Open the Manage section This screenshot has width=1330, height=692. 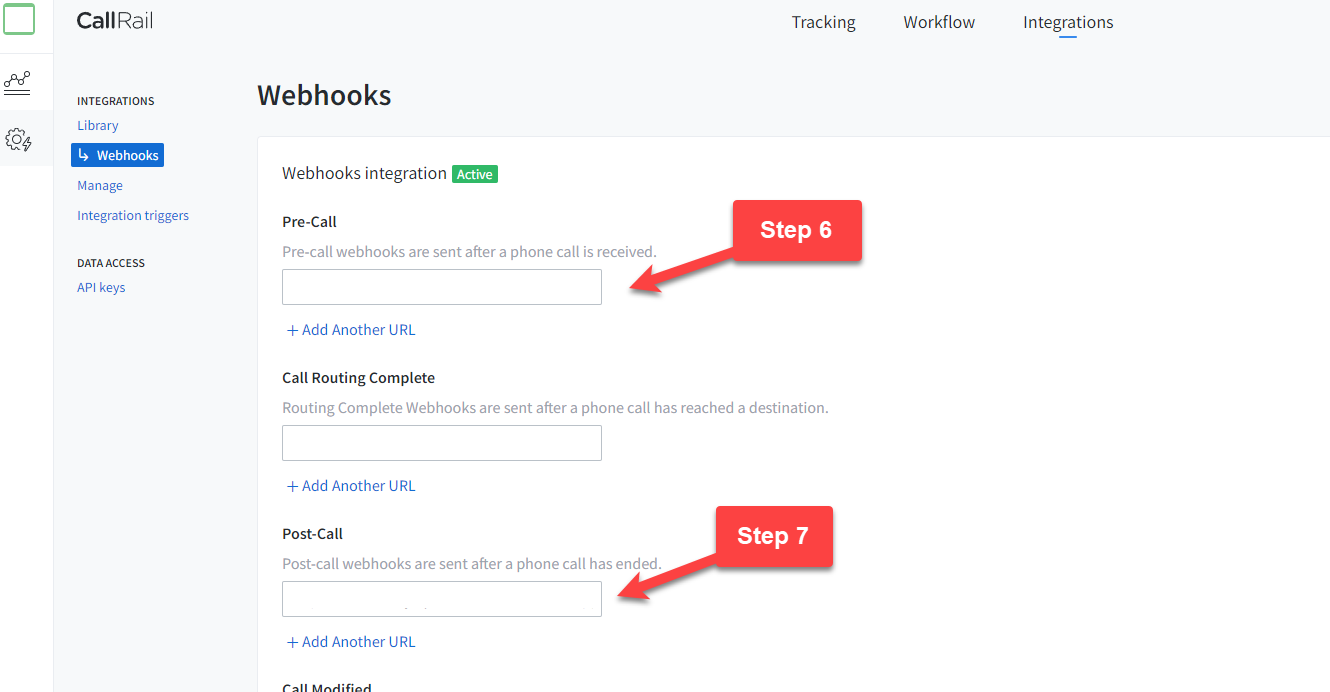click(x=99, y=185)
